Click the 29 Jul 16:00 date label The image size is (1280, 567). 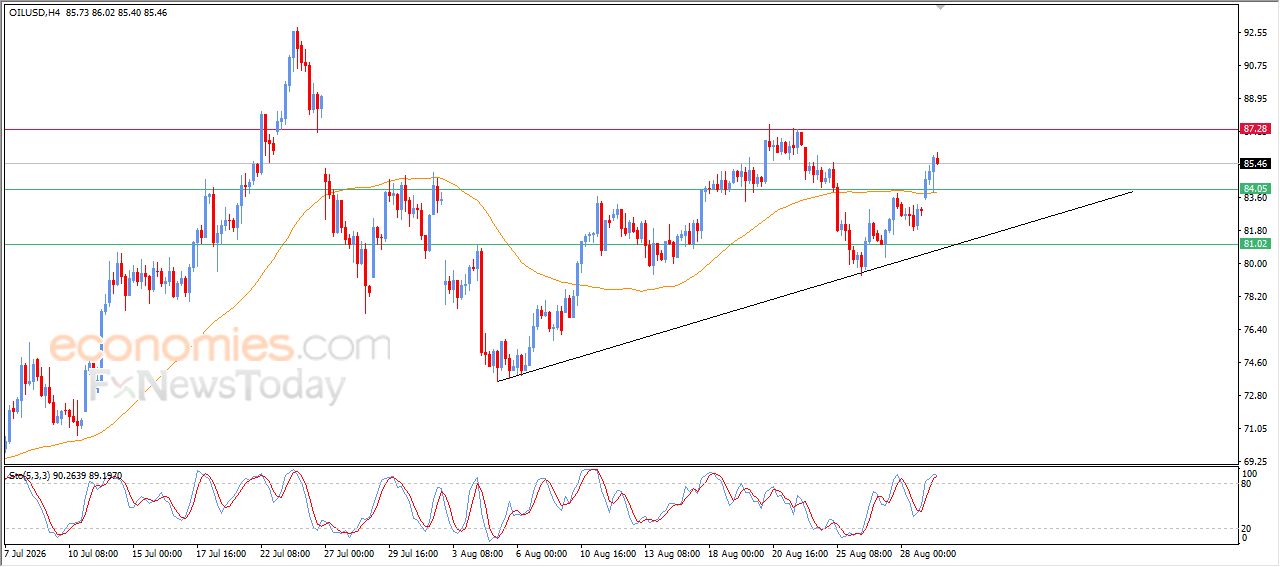[413, 552]
